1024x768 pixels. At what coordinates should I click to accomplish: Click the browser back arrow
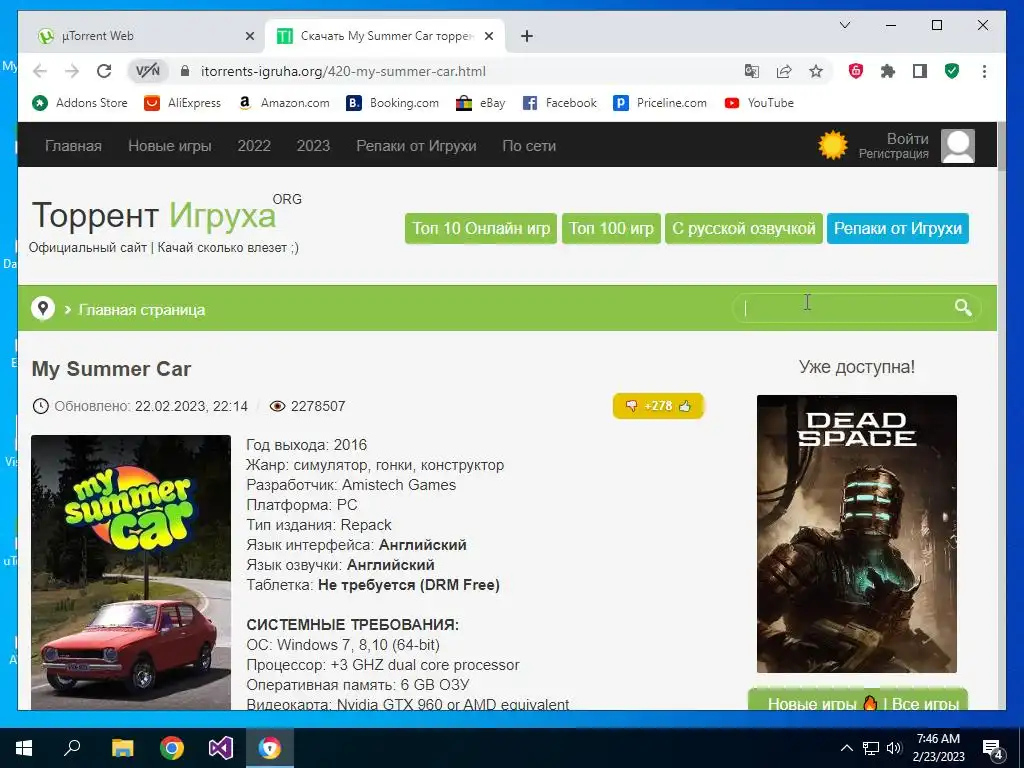pyautogui.click(x=40, y=71)
